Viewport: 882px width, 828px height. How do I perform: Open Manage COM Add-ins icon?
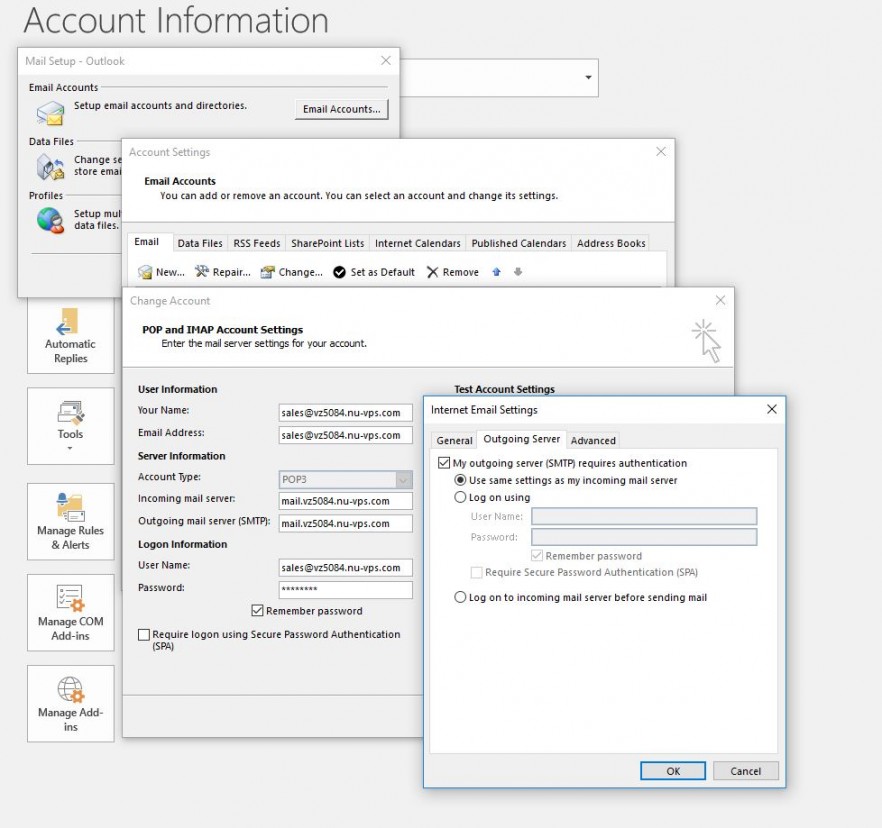pyautogui.click(x=71, y=598)
